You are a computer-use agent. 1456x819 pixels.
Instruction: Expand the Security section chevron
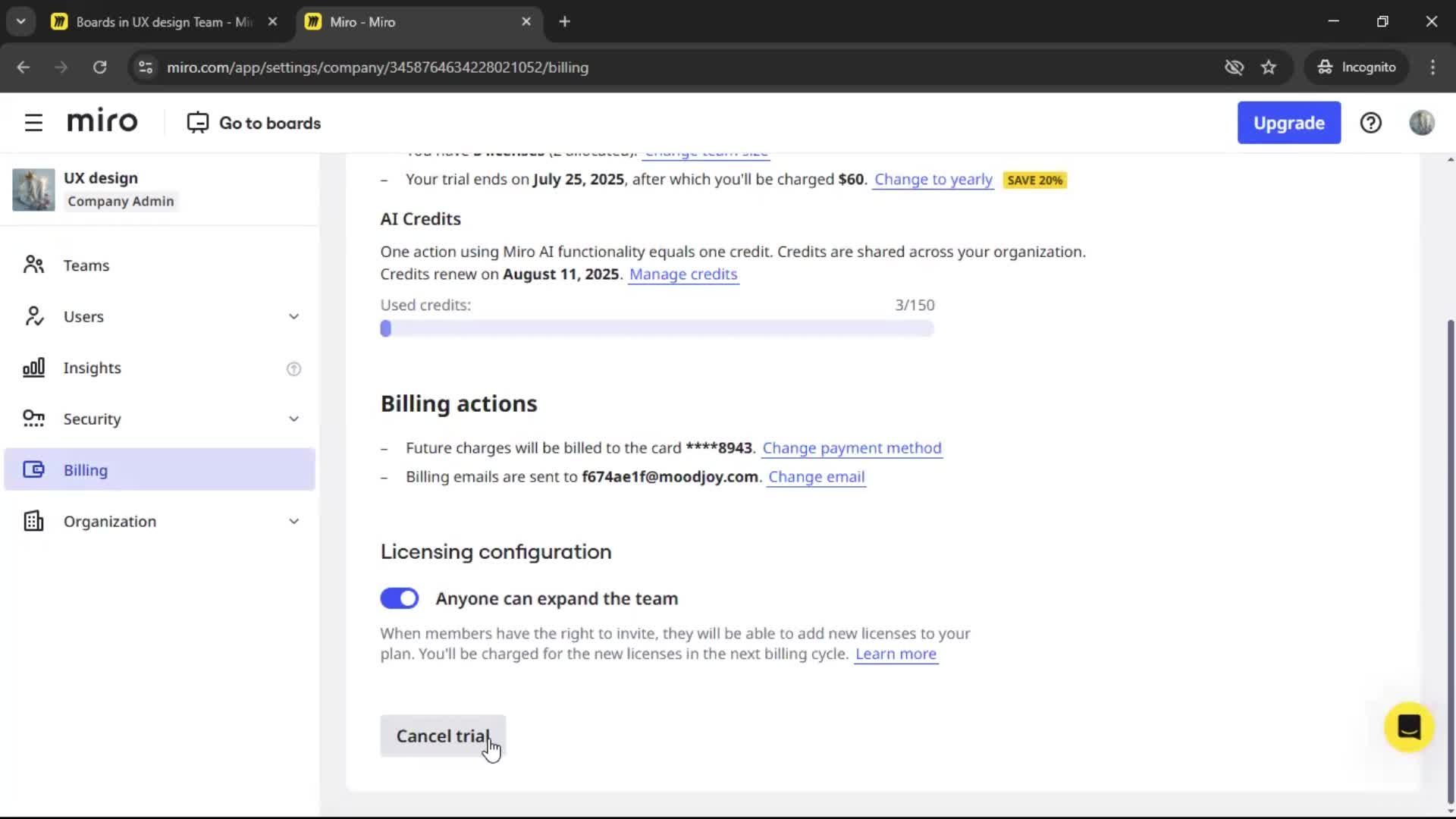point(293,419)
